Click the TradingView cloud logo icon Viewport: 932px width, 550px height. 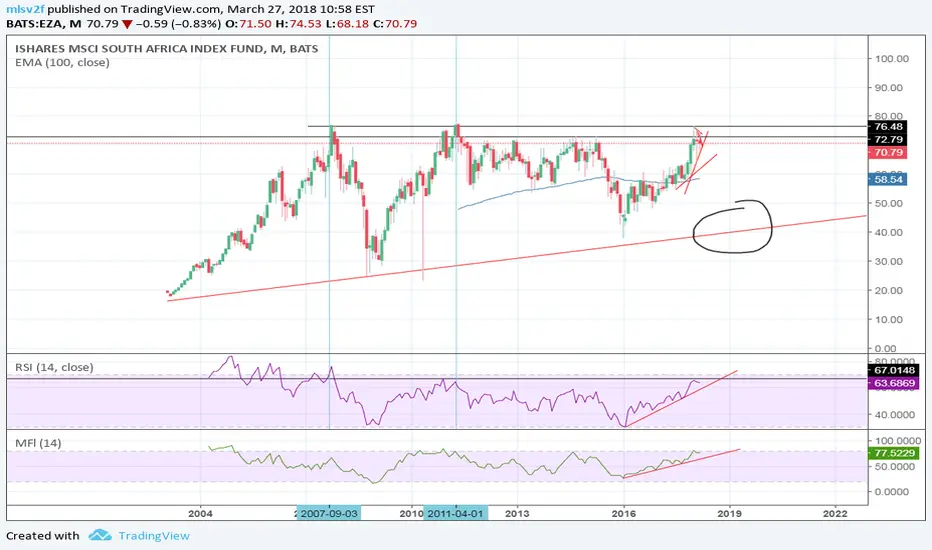pyautogui.click(x=100, y=535)
